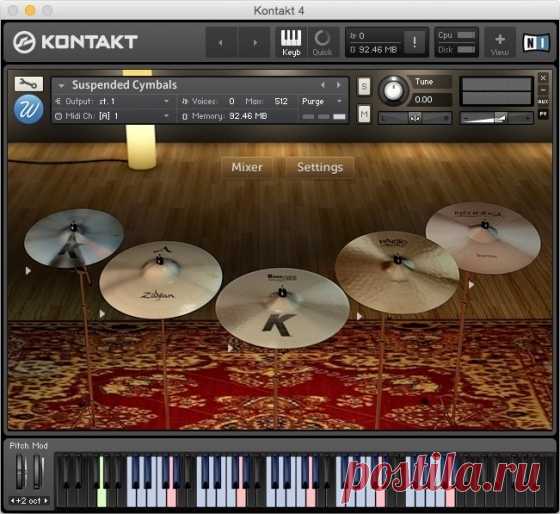Screen dimensions: 560x514
Task: Minimize the instrument header view
Action: 543,90
